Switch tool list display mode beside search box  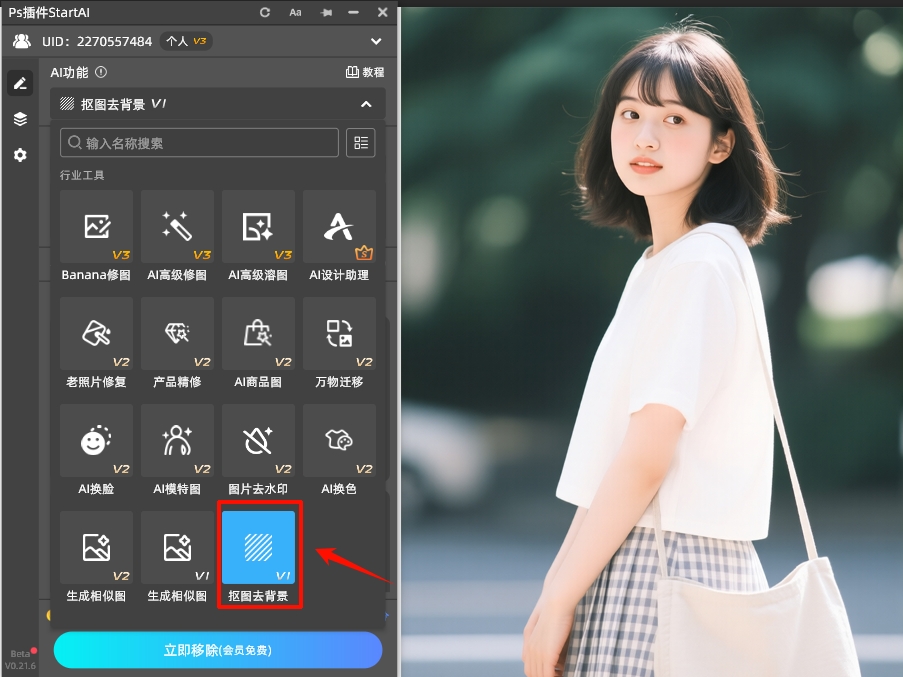[360, 142]
